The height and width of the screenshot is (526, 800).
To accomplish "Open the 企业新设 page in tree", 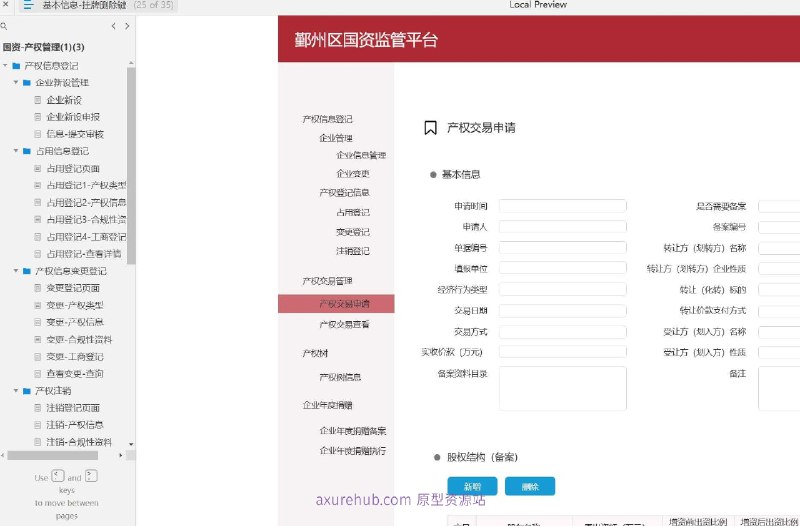I will click(64, 100).
